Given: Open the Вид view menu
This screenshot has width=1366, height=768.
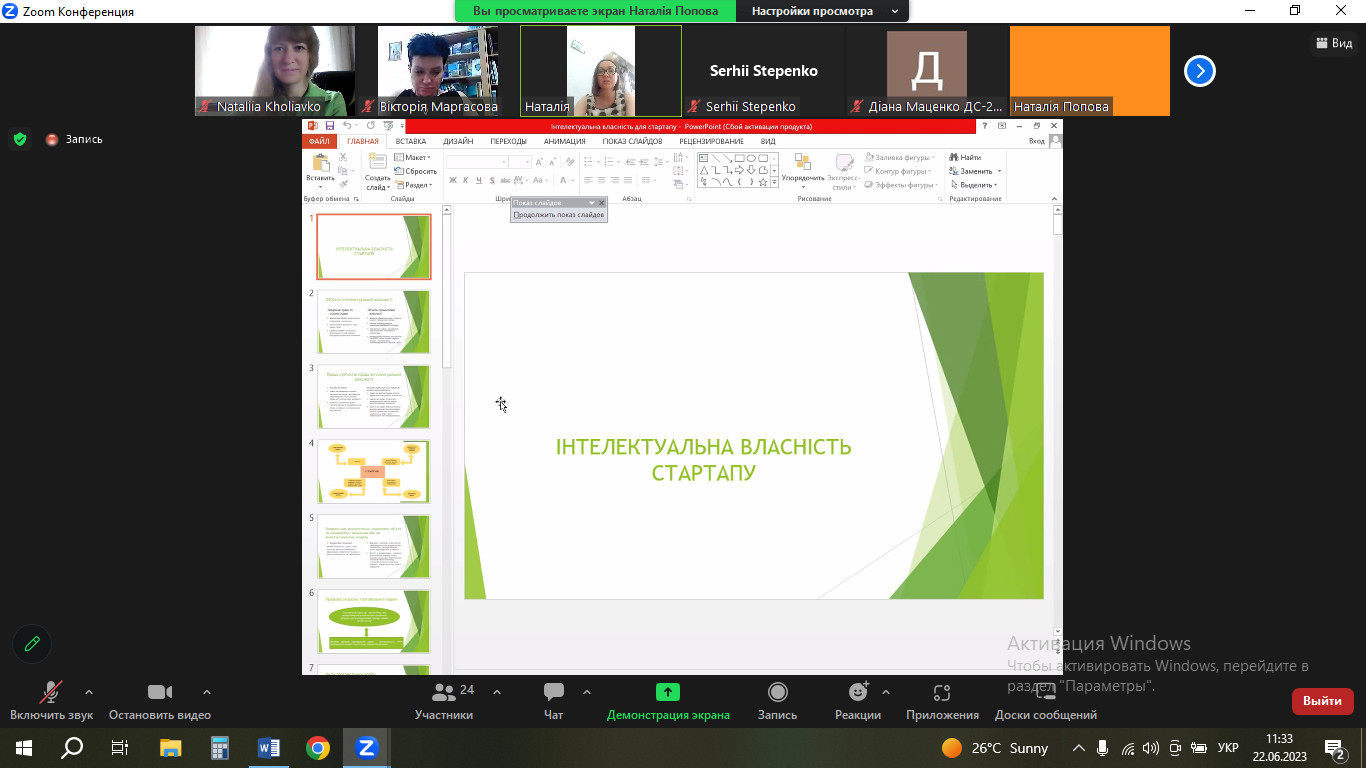Looking at the screenshot, I should coord(1334,43).
